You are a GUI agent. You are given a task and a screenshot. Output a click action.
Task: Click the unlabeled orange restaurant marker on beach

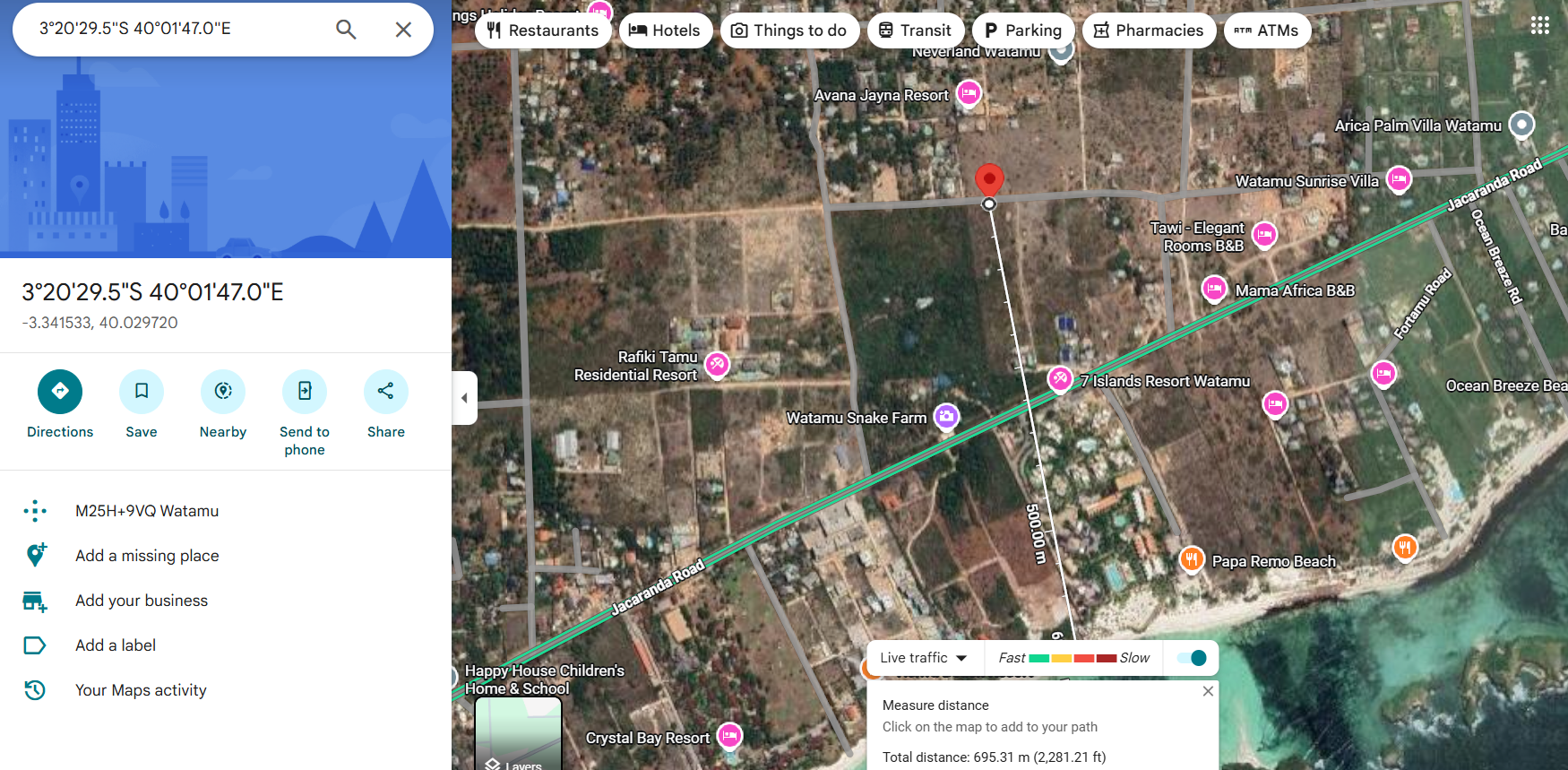(1405, 547)
